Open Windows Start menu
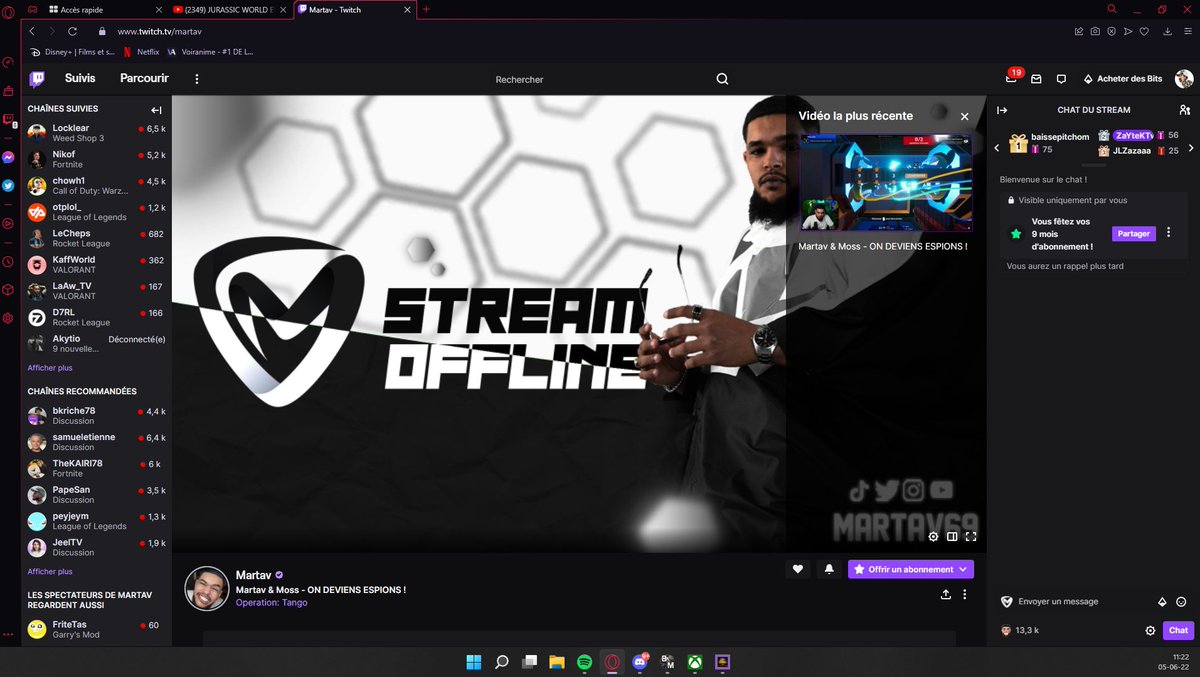 [x=473, y=662]
